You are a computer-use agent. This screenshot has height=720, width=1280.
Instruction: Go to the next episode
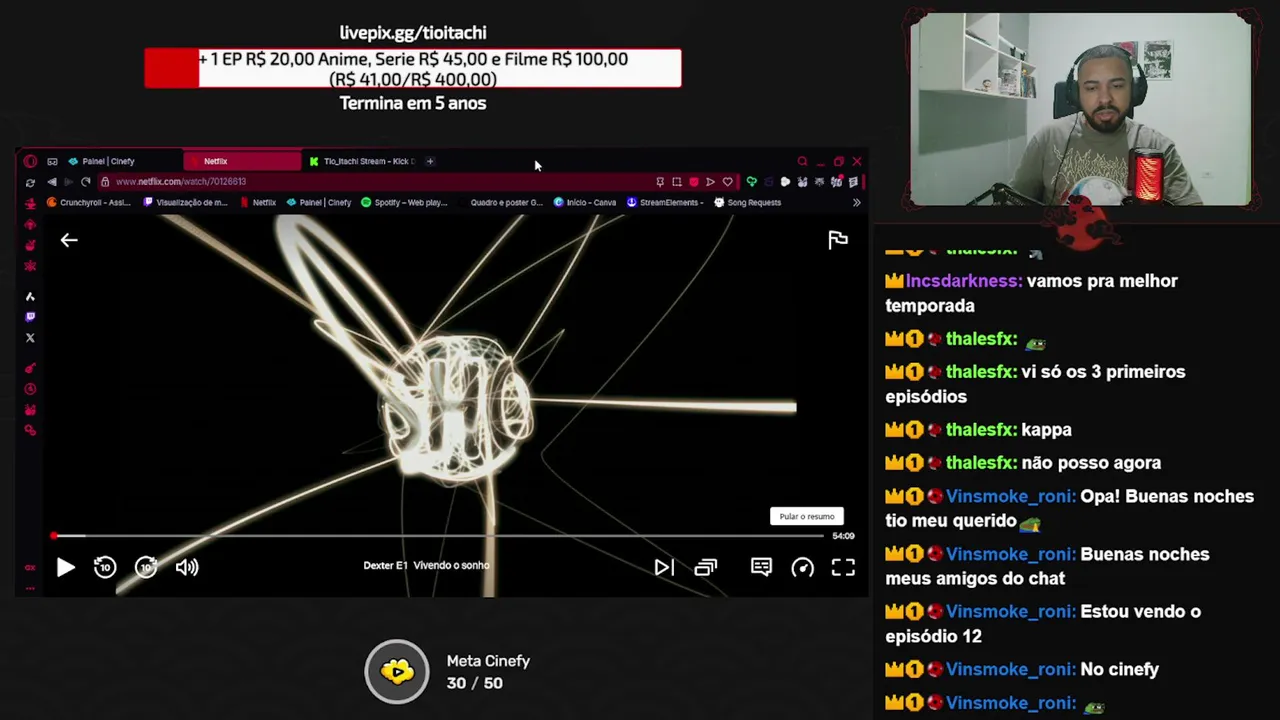(x=664, y=567)
